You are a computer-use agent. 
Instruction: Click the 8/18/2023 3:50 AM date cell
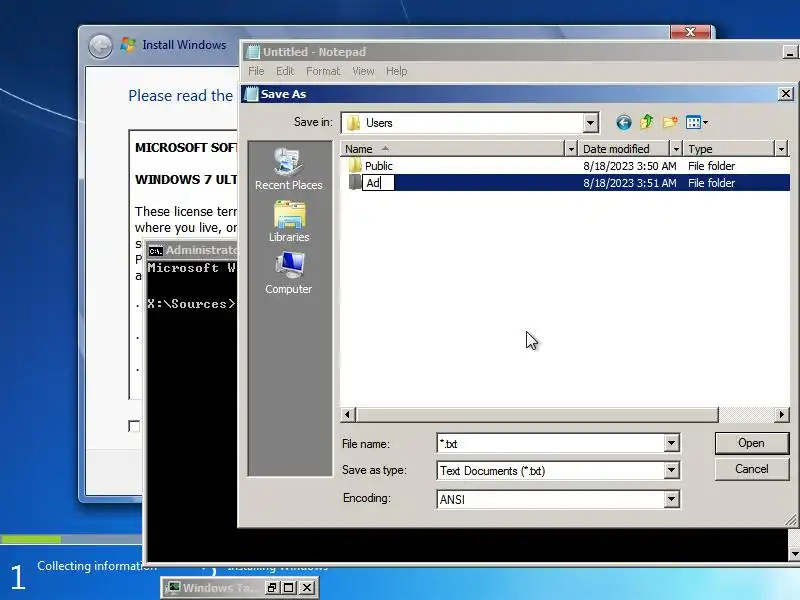(630, 166)
